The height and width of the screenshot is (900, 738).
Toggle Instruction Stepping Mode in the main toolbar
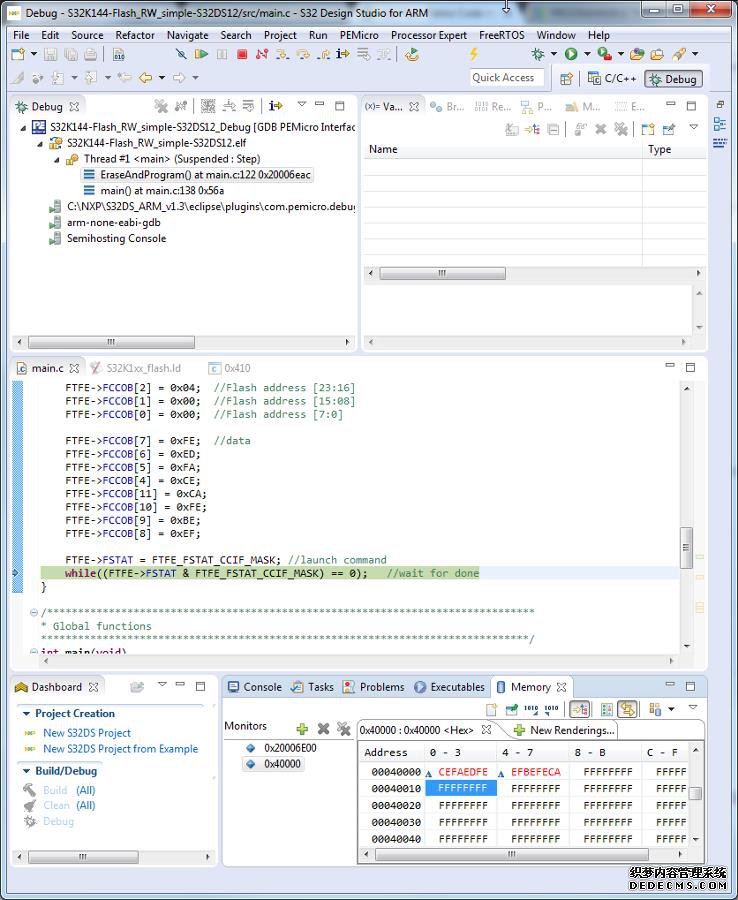(x=343, y=55)
